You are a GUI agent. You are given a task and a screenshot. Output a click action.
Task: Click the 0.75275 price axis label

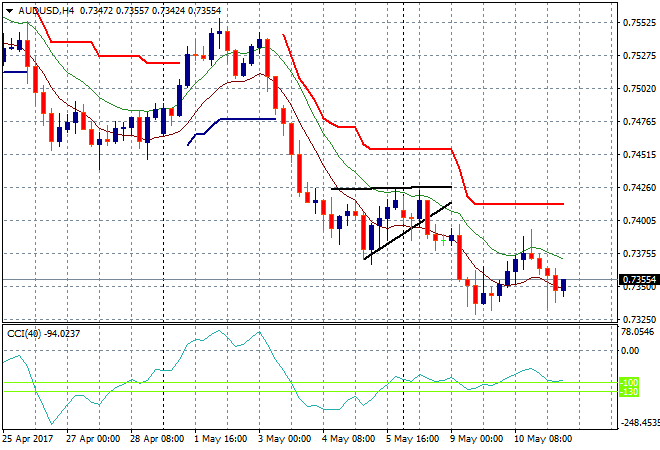tap(639, 56)
